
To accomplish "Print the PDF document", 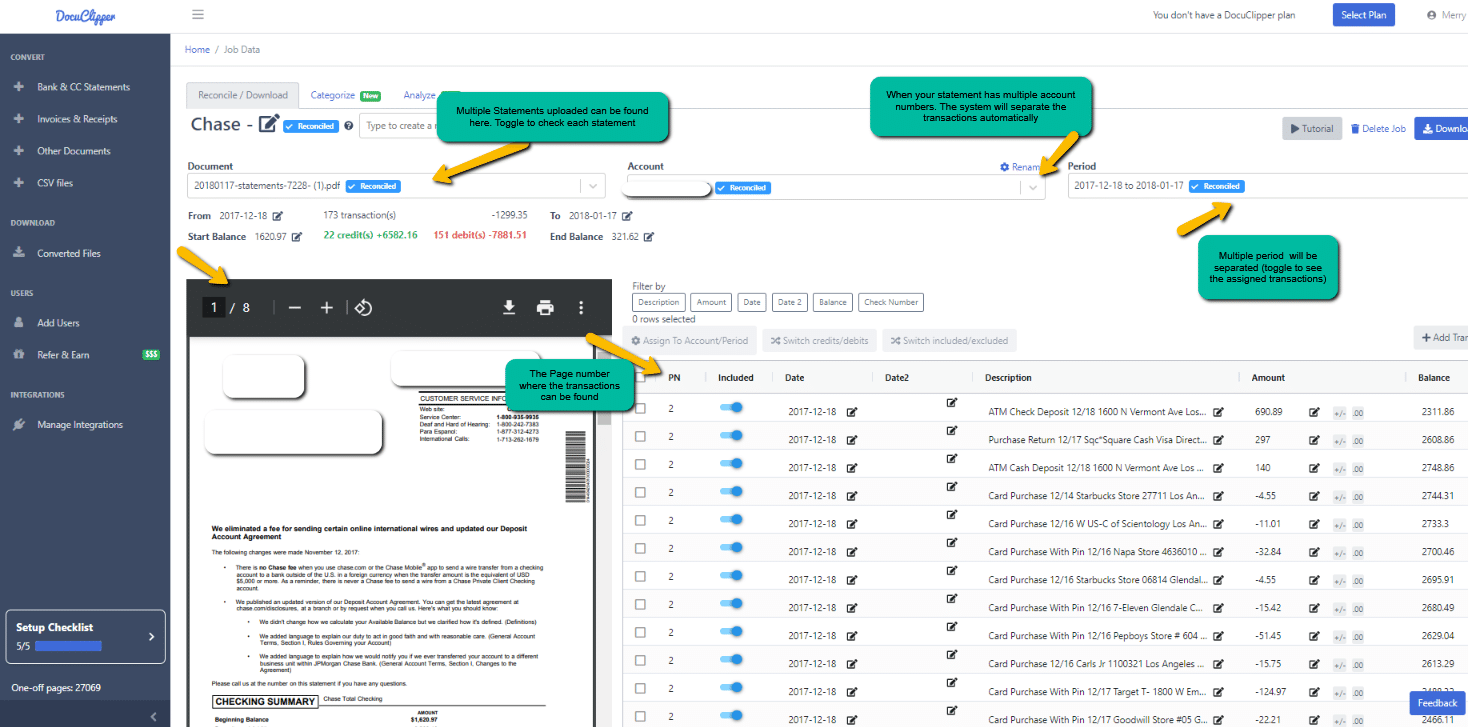I will pyautogui.click(x=545, y=308).
